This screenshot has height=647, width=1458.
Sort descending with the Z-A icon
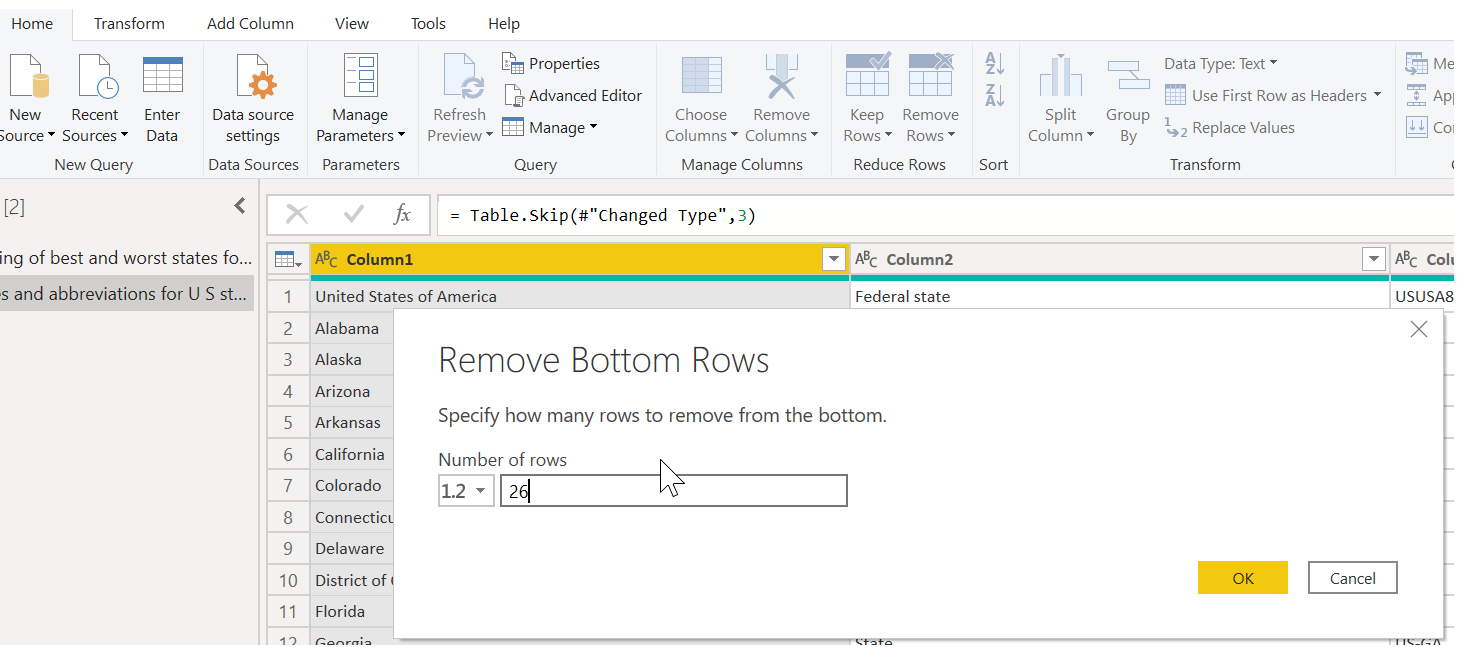pyautogui.click(x=994, y=96)
